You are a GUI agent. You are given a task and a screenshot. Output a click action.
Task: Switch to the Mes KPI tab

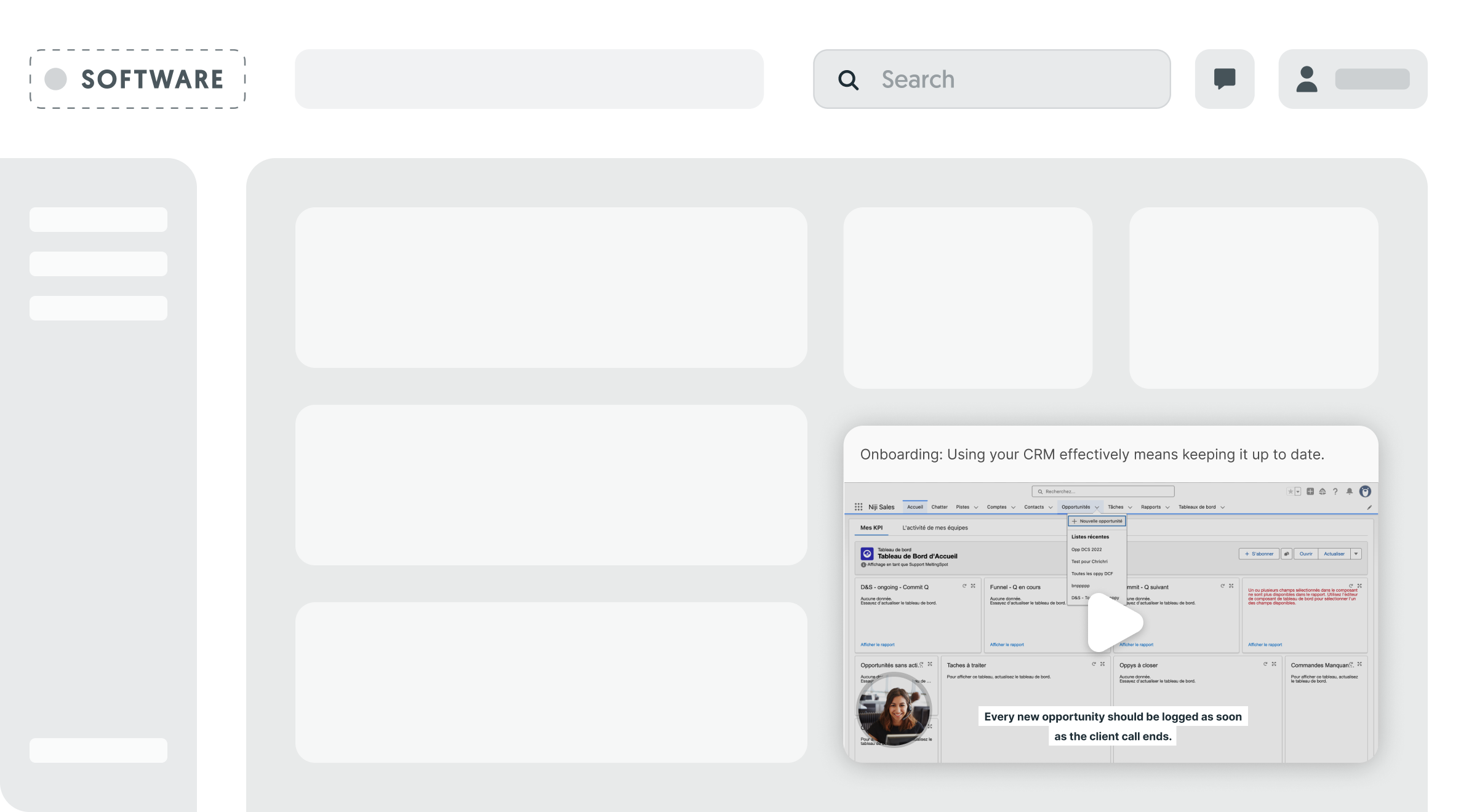pyautogui.click(x=871, y=528)
